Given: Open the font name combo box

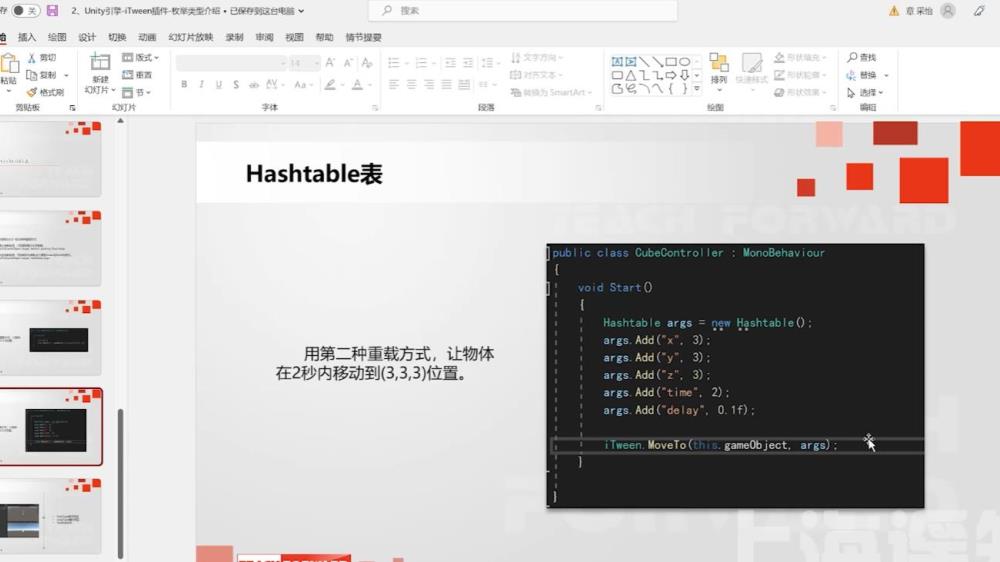Looking at the screenshot, I should coord(232,63).
